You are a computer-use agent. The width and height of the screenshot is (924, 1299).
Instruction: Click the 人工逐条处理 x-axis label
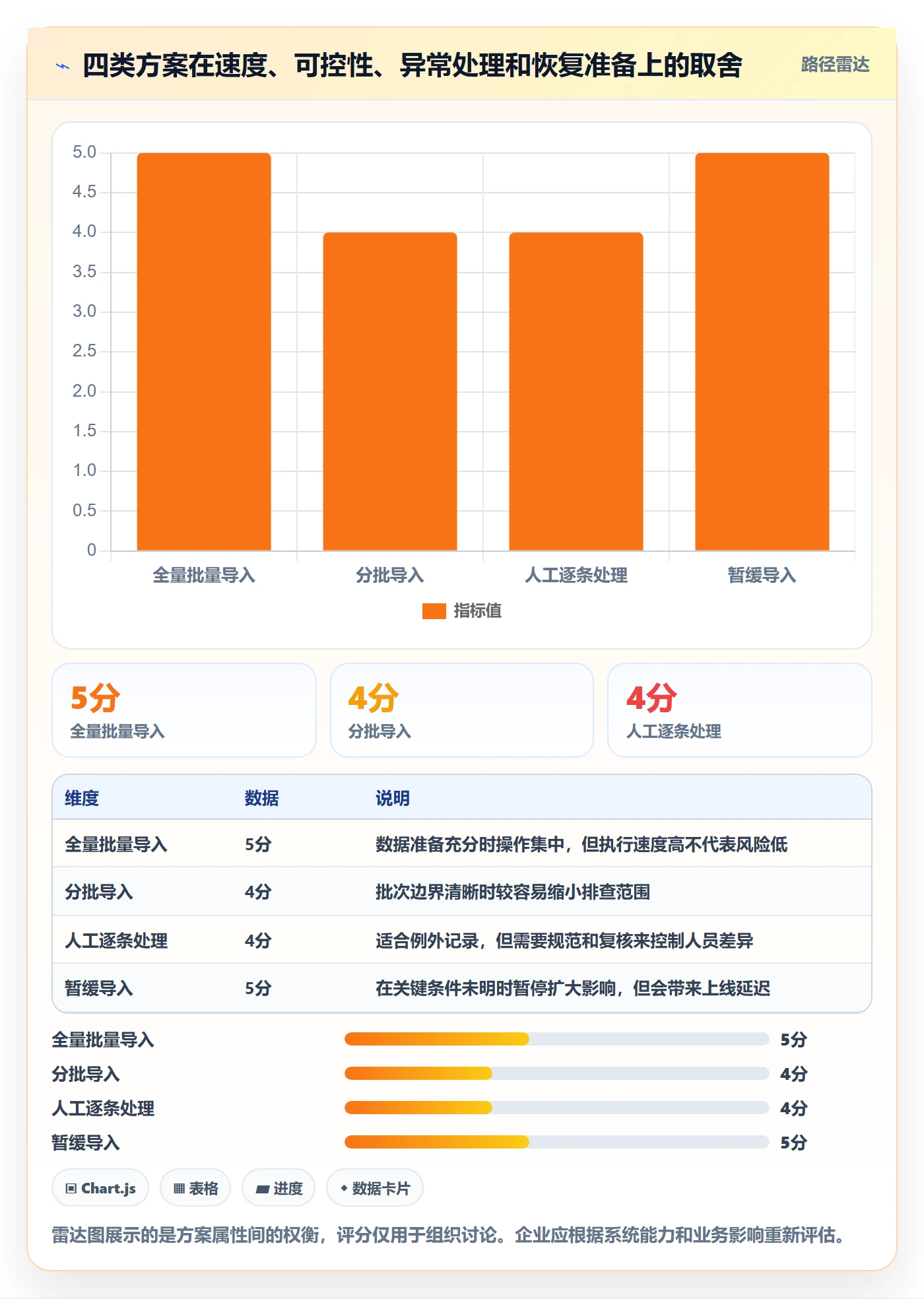[576, 575]
